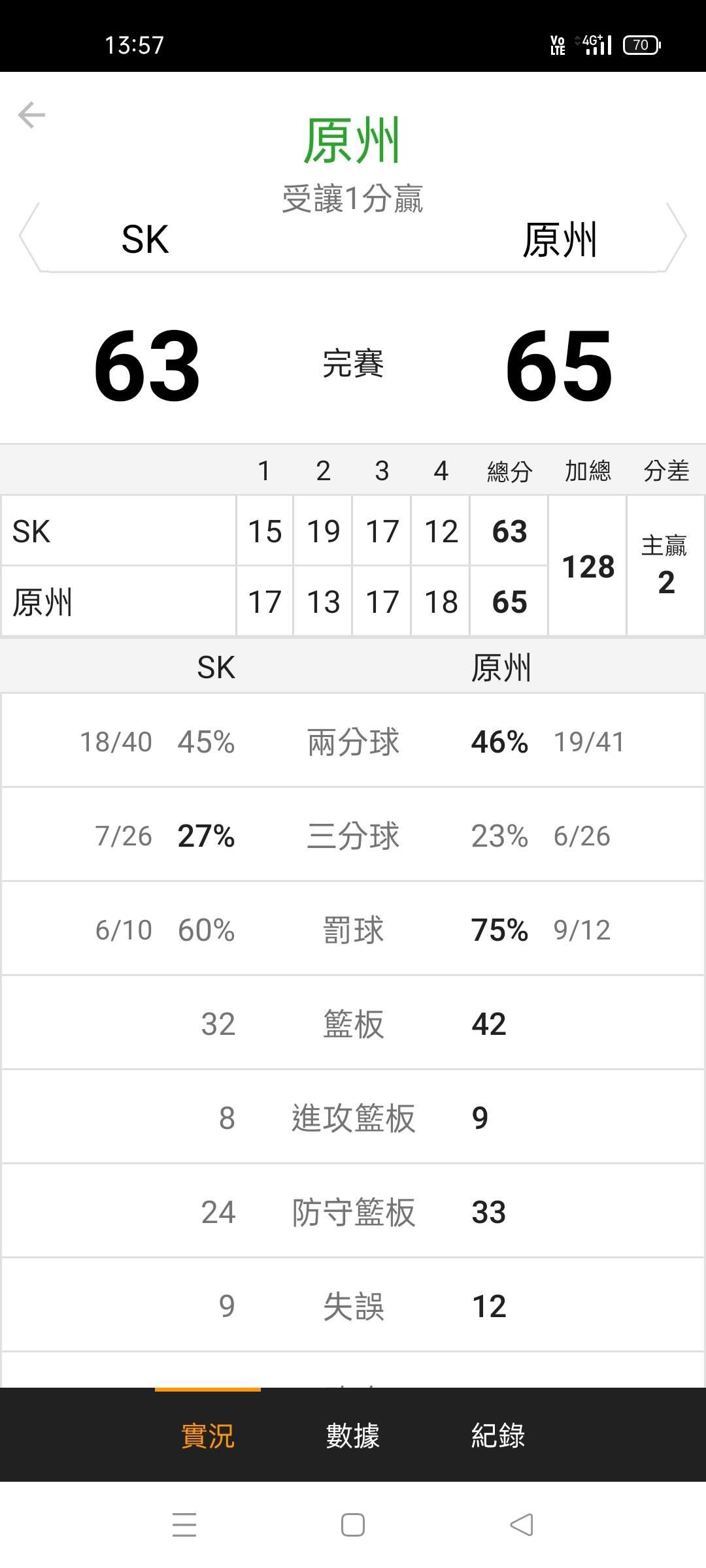
Task: Go to next match with right chevron
Action: click(677, 237)
